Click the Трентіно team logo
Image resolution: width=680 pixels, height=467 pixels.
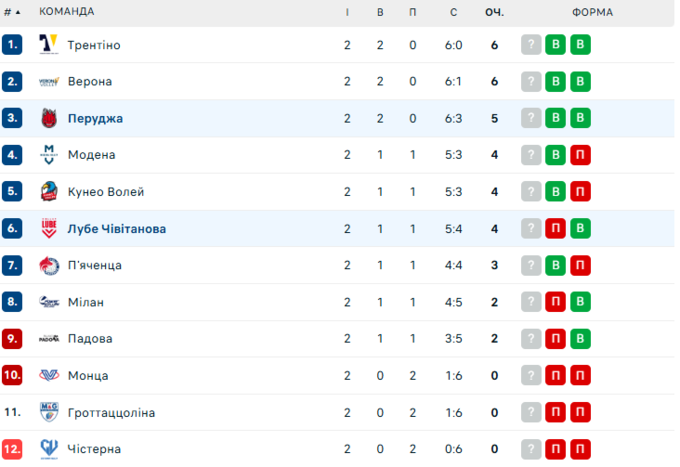tap(48, 45)
